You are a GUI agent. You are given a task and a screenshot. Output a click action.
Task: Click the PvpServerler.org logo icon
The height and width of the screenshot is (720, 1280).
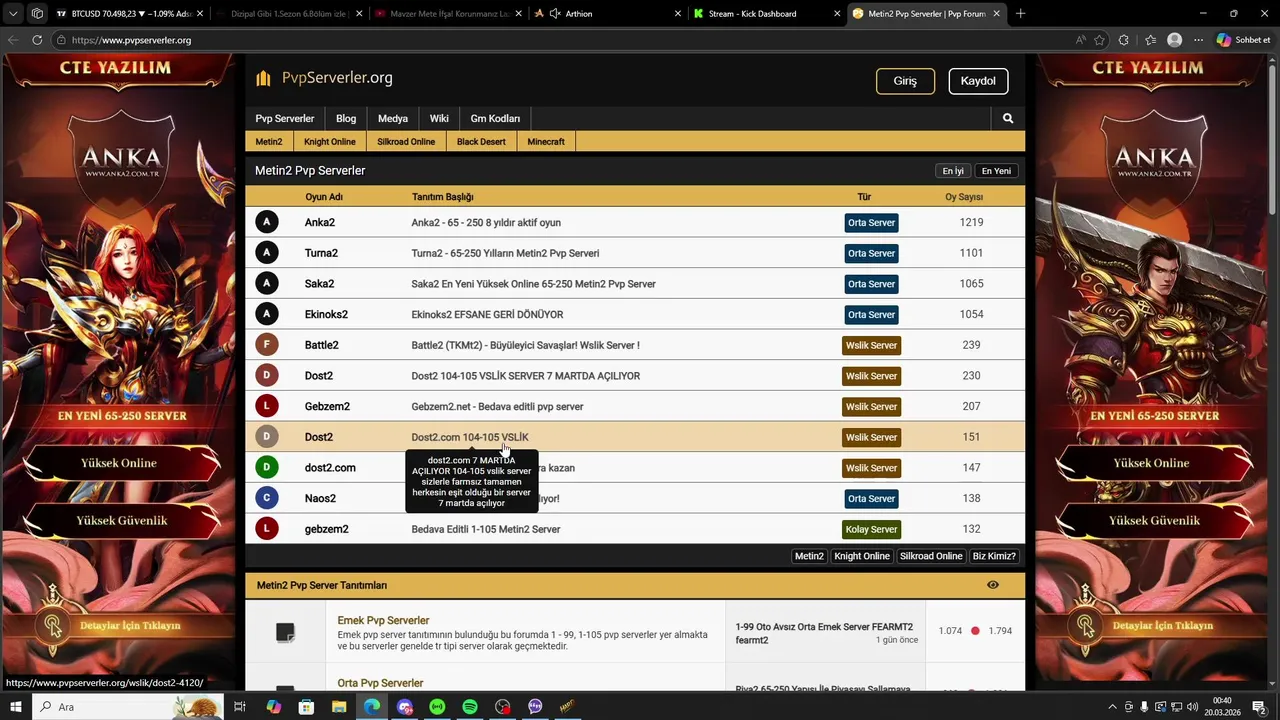263,78
